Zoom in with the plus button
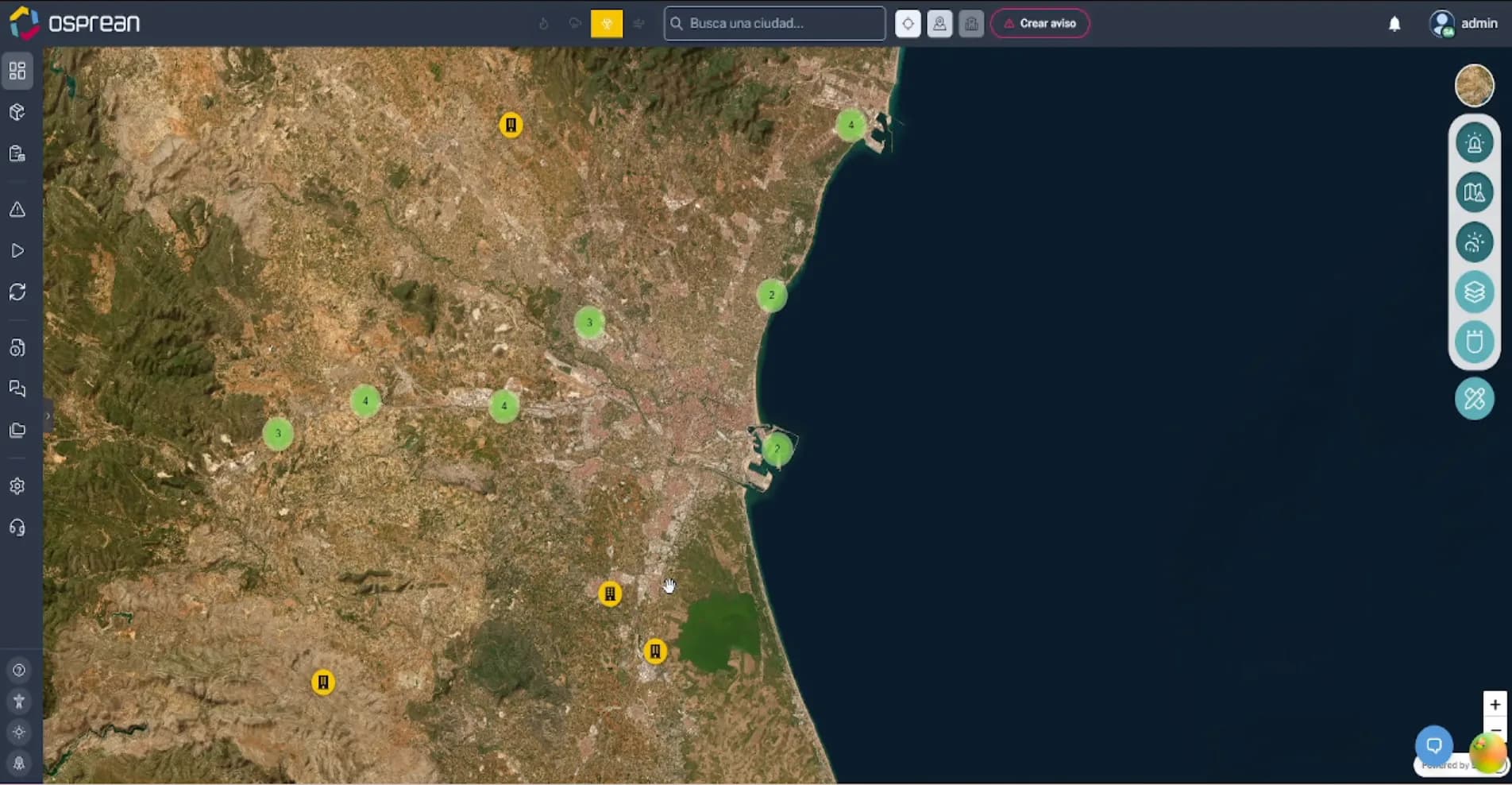 coord(1495,704)
